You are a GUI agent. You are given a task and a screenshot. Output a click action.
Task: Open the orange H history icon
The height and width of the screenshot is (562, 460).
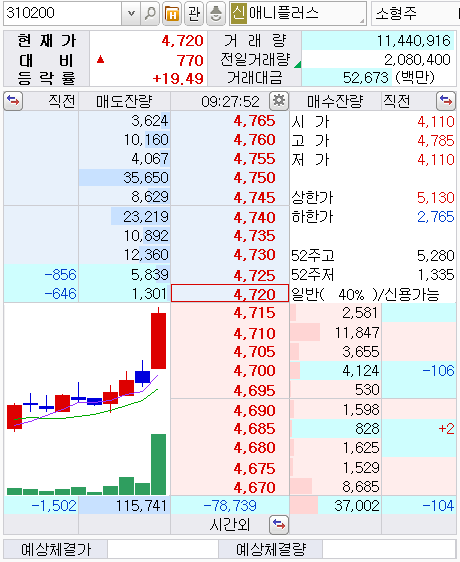[x=172, y=14]
